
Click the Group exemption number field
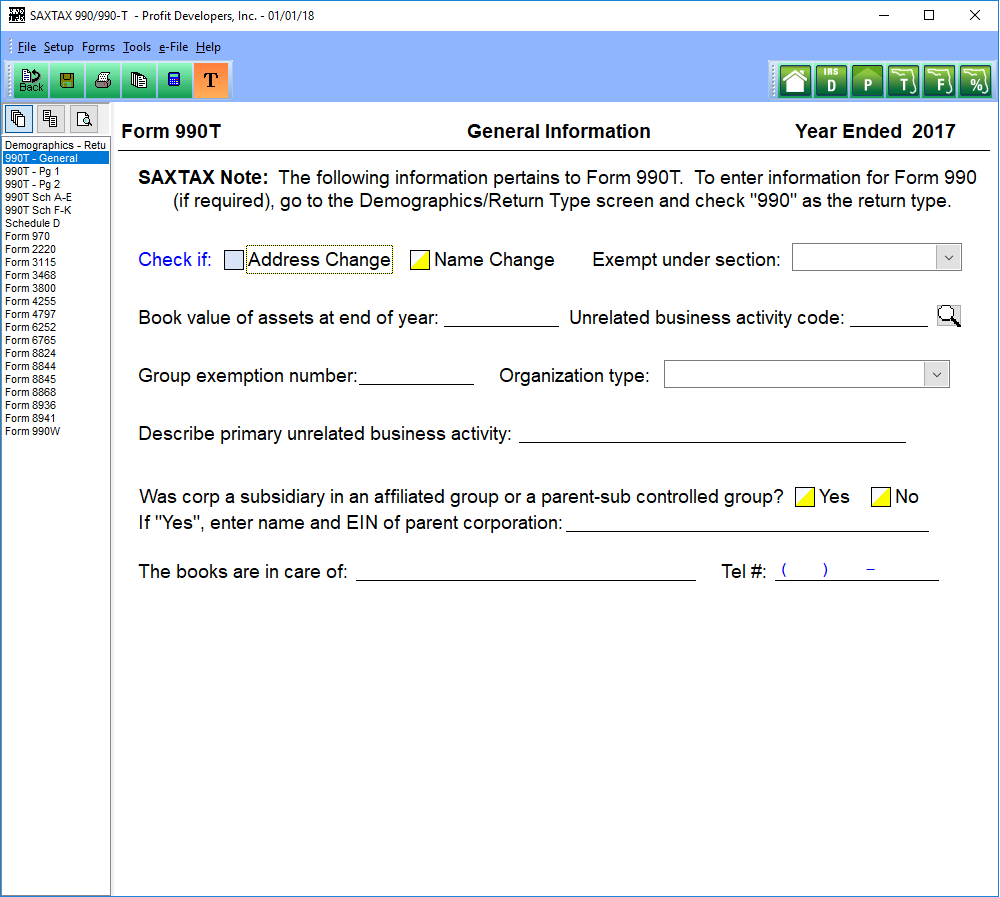(x=416, y=375)
